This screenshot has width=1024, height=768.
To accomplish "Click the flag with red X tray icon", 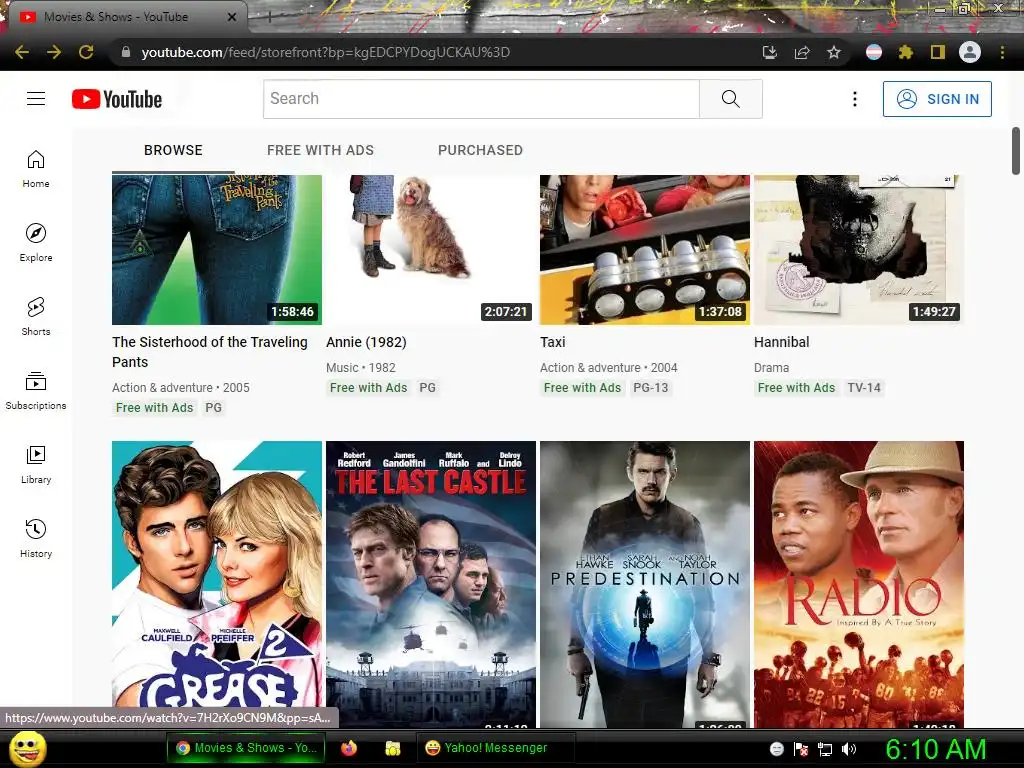I will point(801,749).
